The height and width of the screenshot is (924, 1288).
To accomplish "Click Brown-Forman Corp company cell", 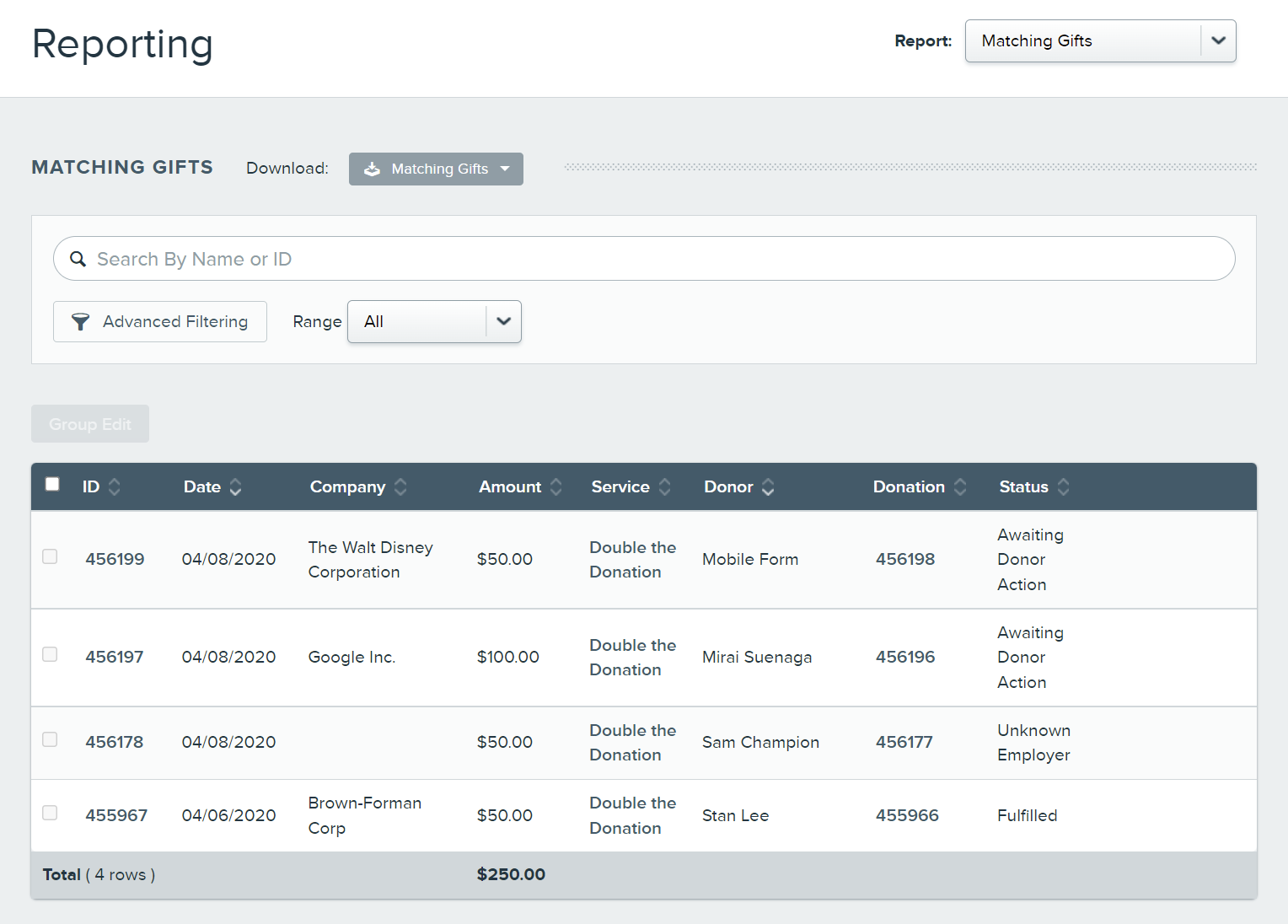I will pyautogui.click(x=364, y=815).
